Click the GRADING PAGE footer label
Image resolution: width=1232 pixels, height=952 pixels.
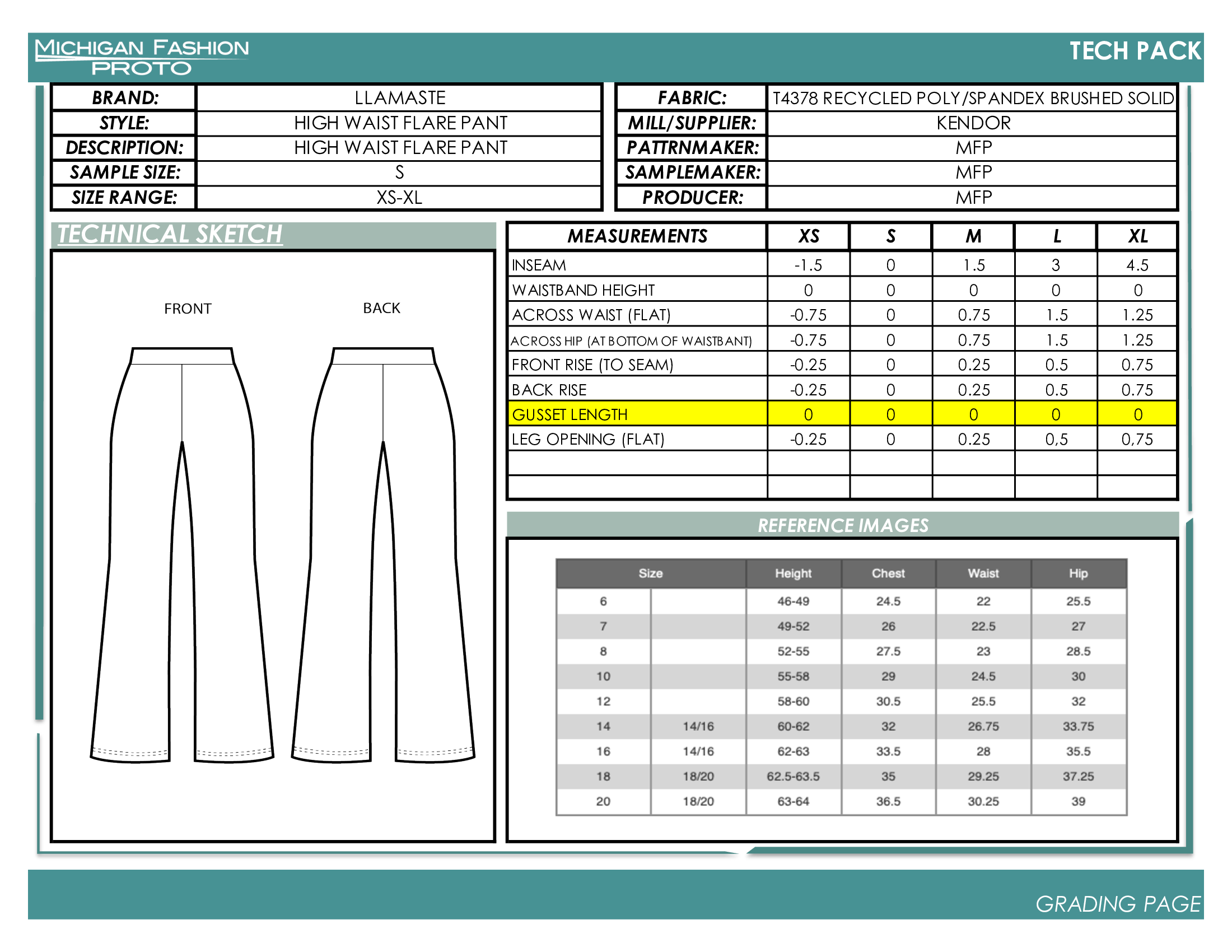click(x=1118, y=903)
